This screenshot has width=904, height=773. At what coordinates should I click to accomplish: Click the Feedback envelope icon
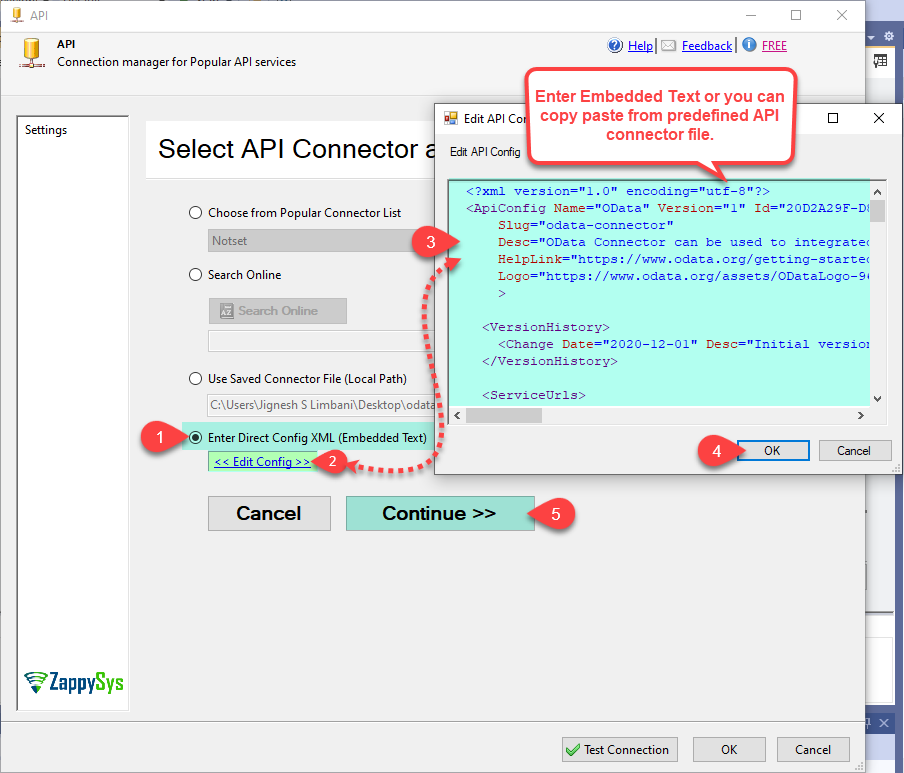click(668, 46)
